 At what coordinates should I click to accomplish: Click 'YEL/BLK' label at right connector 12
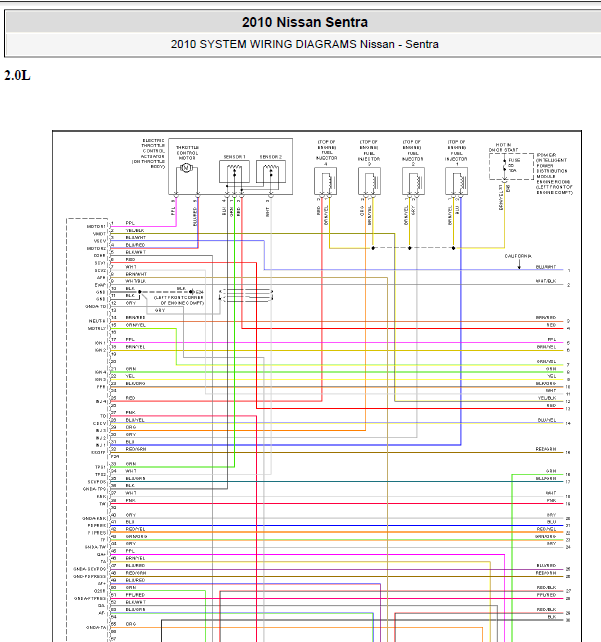547,398
